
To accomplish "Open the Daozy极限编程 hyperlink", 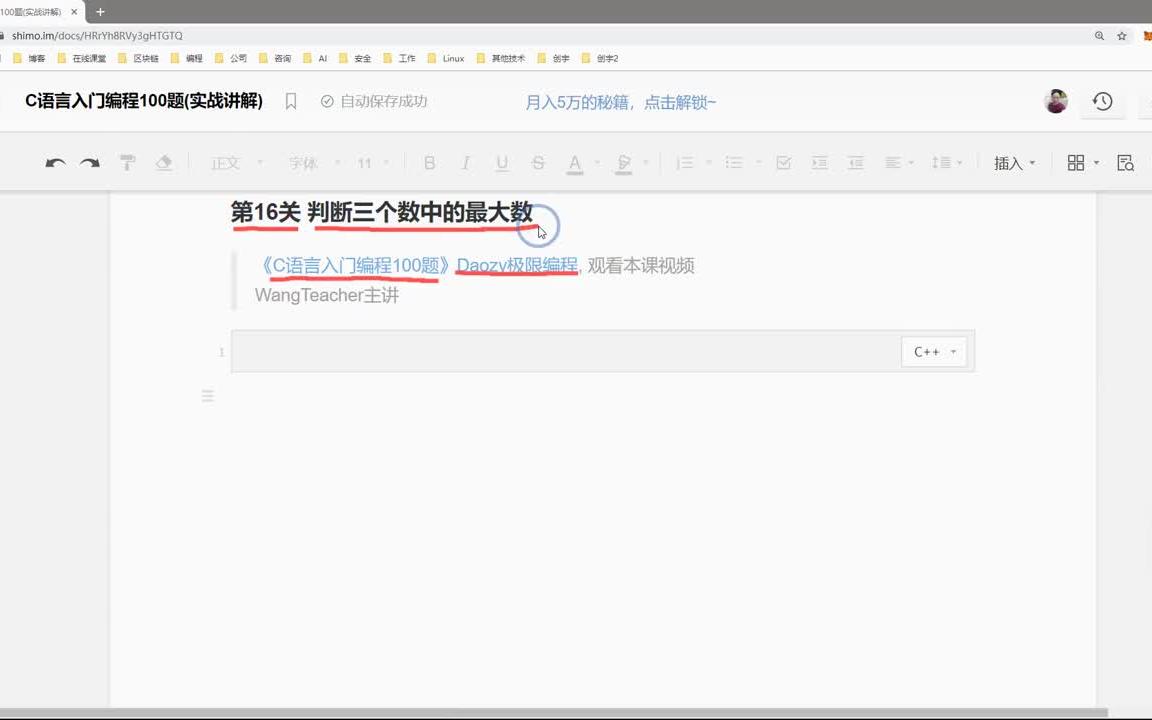I will pyautogui.click(x=516, y=265).
